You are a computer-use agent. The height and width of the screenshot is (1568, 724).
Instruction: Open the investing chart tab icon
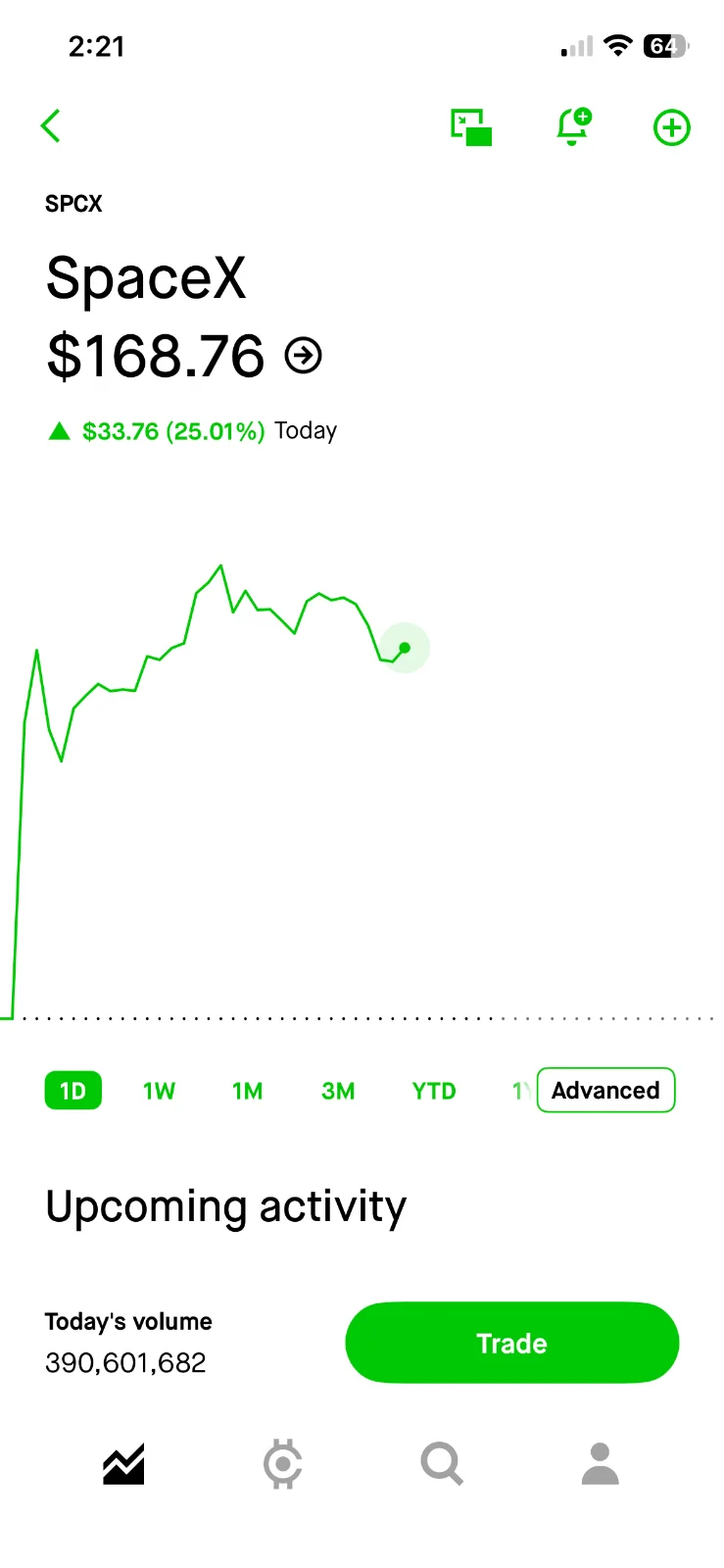coord(123,1464)
